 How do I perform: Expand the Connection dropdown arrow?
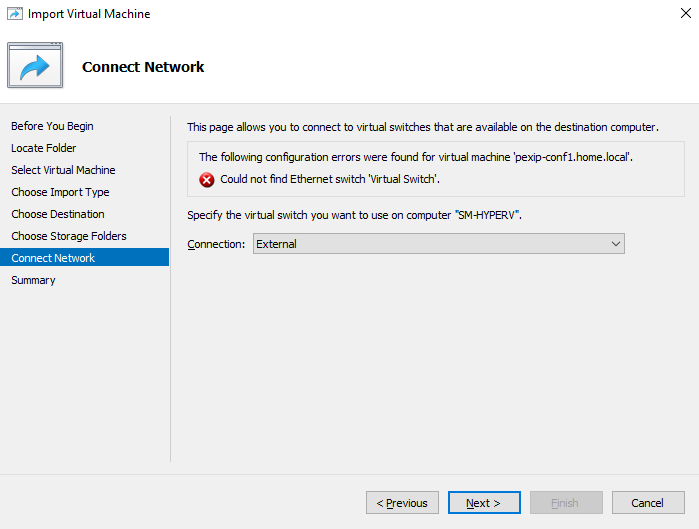point(616,244)
